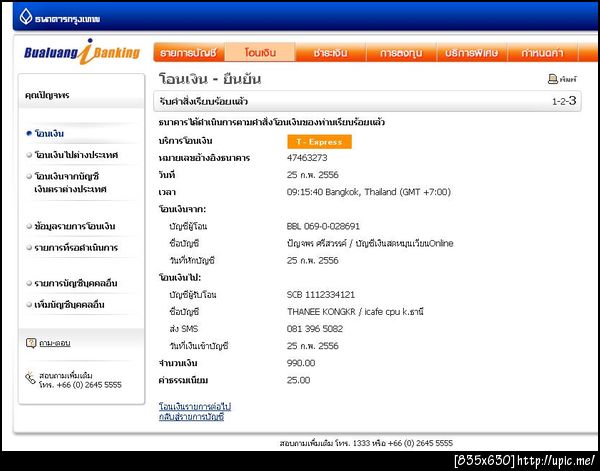Click the fee value 25.00
Screen dimensions: 600x471
point(298,380)
